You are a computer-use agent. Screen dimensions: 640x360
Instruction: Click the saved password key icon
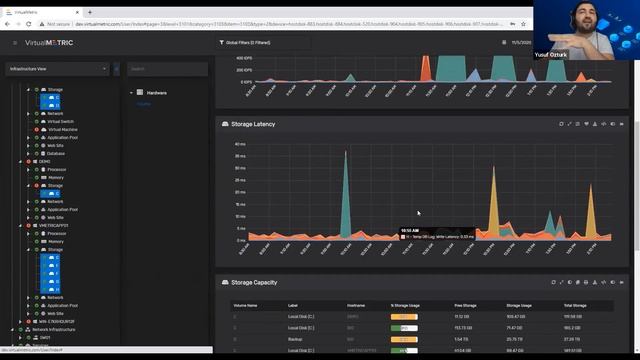(513, 24)
